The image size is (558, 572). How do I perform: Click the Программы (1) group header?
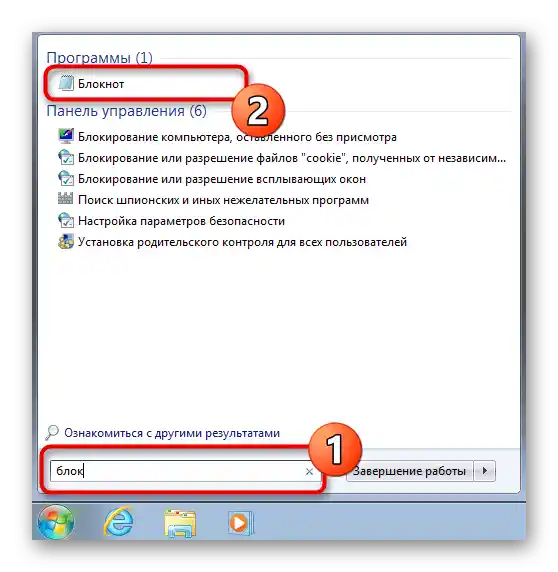pos(99,58)
